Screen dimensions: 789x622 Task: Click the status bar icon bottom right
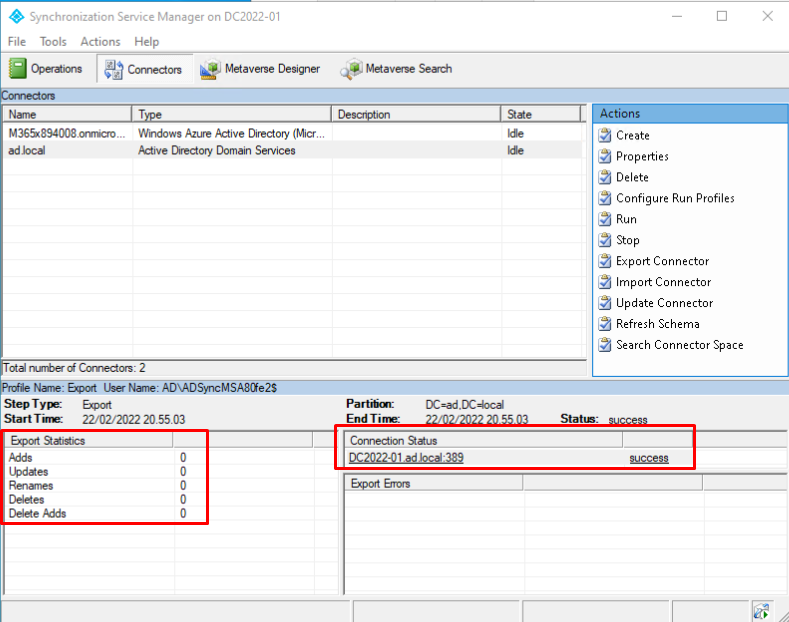[x=761, y=610]
